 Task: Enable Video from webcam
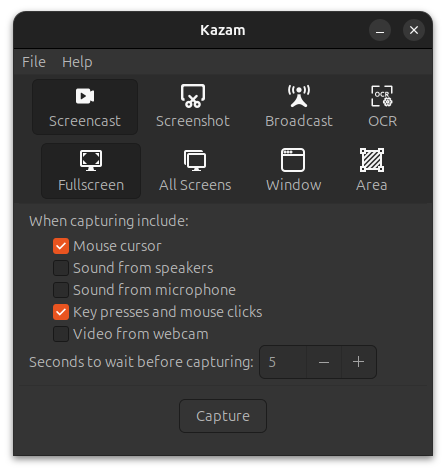coord(61,334)
